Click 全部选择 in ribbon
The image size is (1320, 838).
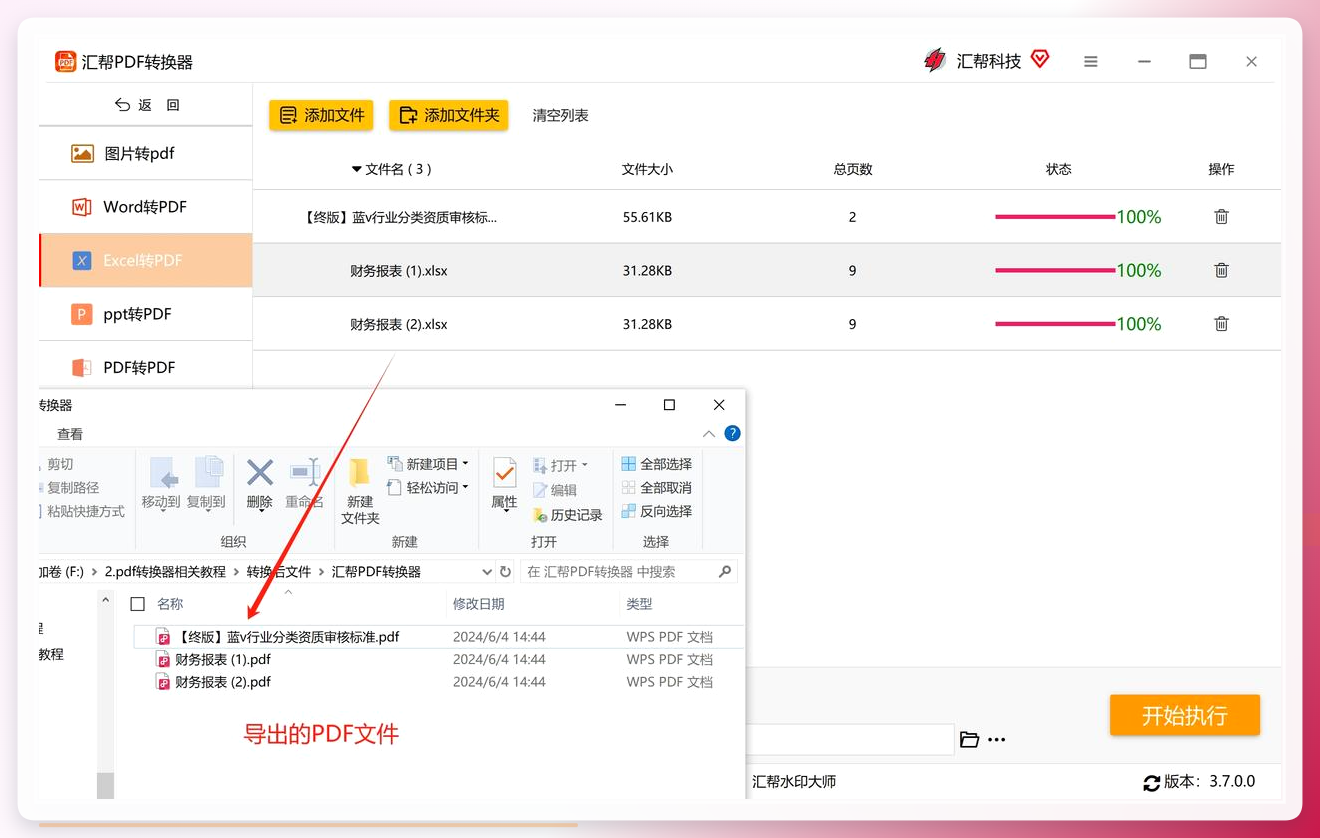(x=656, y=464)
